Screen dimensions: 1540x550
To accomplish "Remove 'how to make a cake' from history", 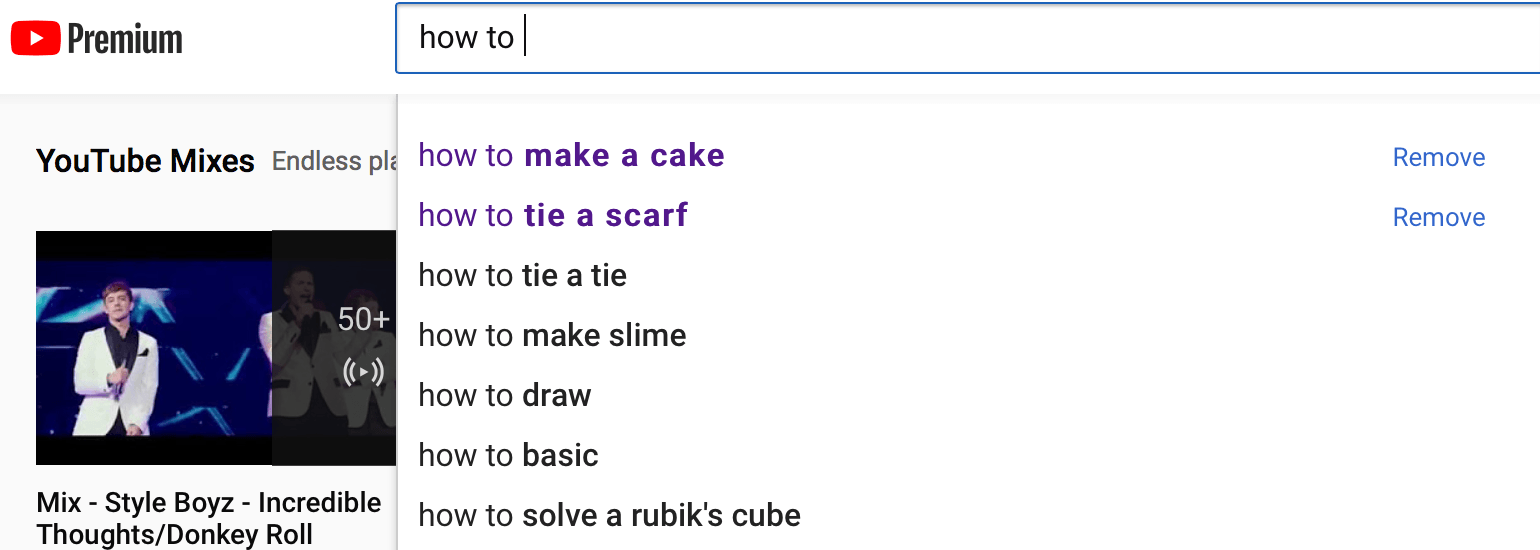I will (1439, 157).
